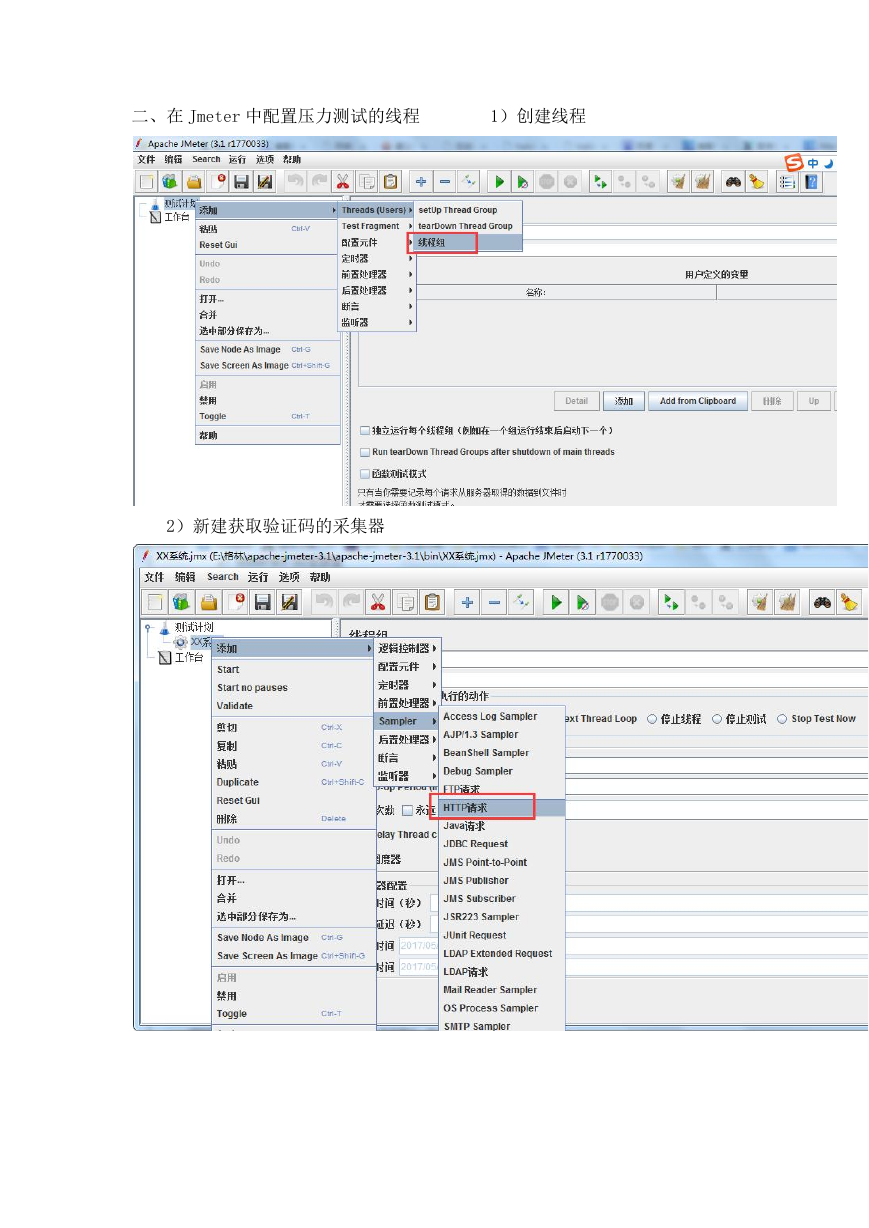Viewport: 869px width, 1228px height.
Task: Click Start no pauses icon in lower toolbar
Action: click(x=583, y=602)
